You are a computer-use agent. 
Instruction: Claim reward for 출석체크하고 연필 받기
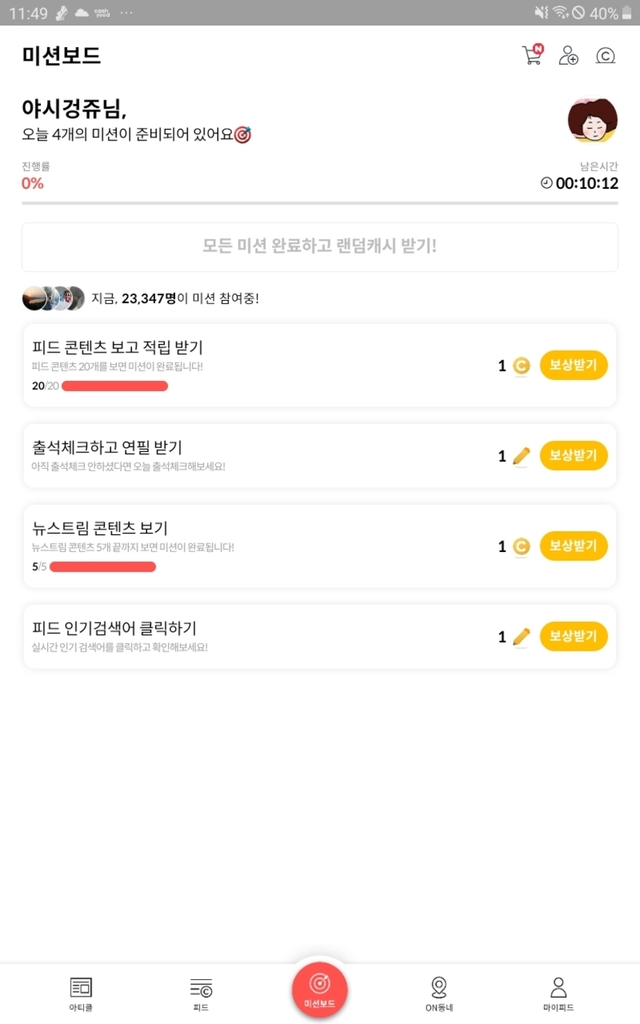pos(573,456)
